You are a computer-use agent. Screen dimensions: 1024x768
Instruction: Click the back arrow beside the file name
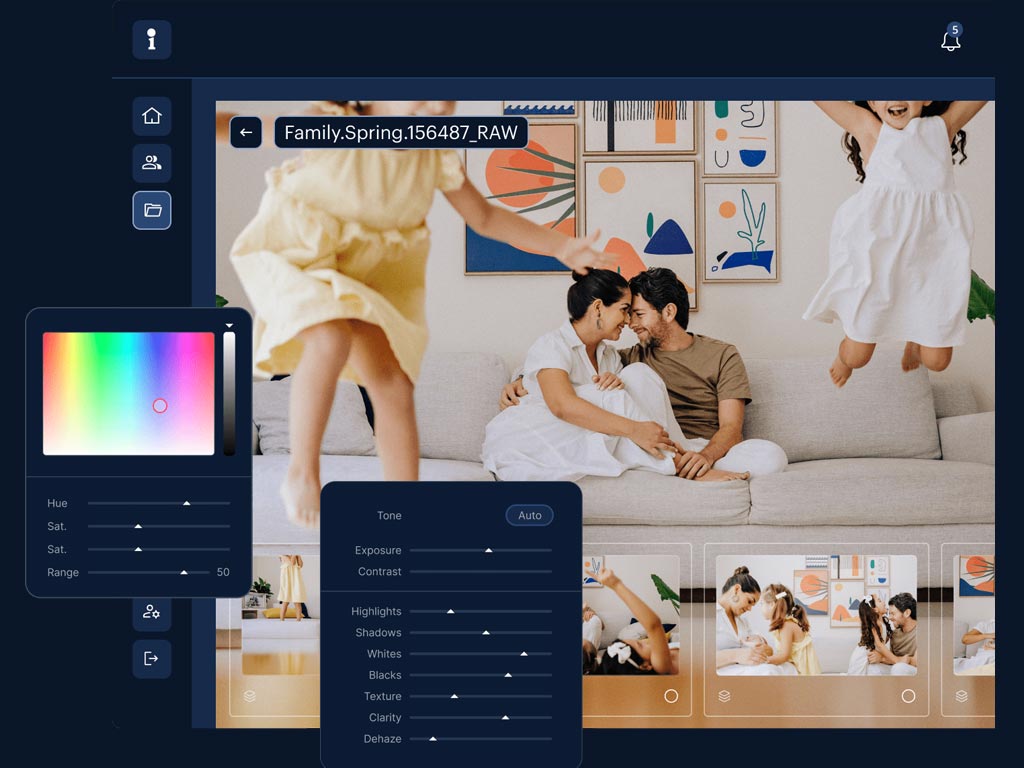pyautogui.click(x=246, y=132)
